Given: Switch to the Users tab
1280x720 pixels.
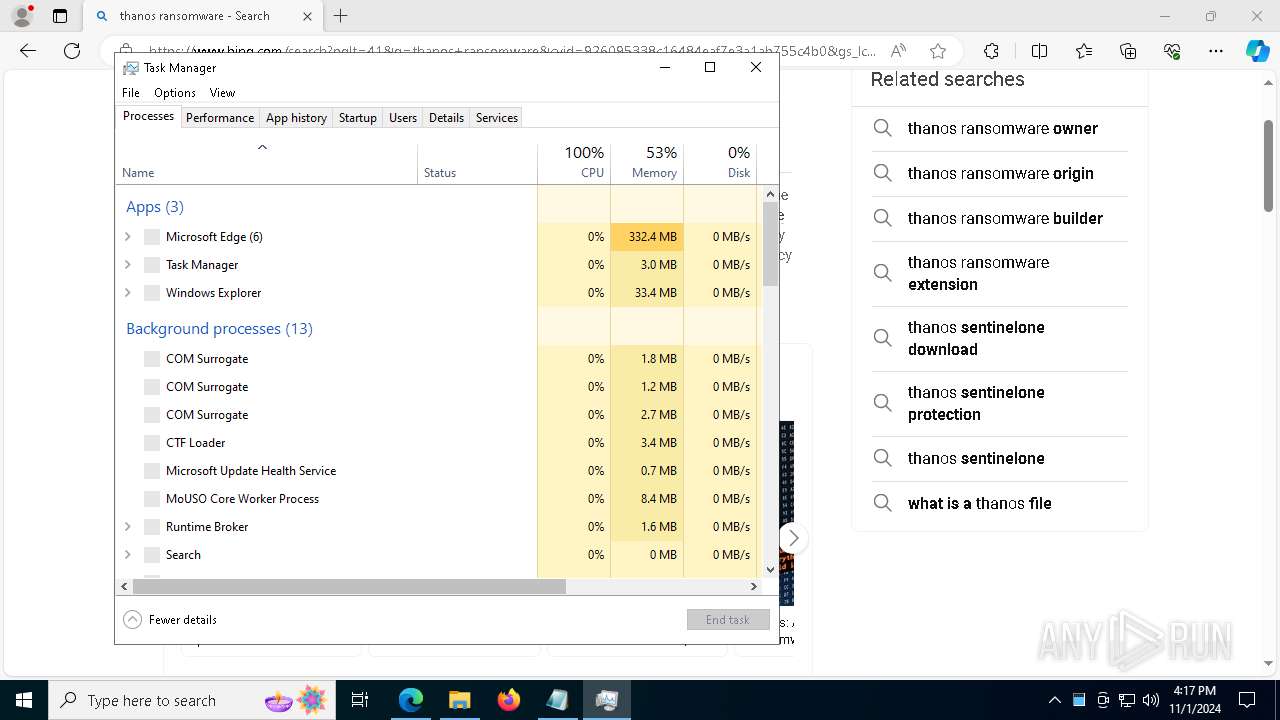Looking at the screenshot, I should pyautogui.click(x=403, y=117).
